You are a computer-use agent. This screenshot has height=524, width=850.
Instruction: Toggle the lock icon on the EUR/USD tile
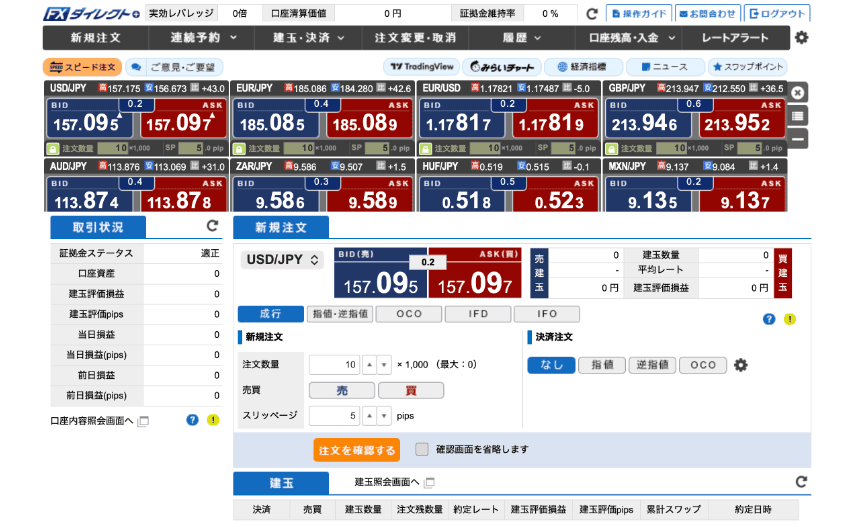click(426, 148)
